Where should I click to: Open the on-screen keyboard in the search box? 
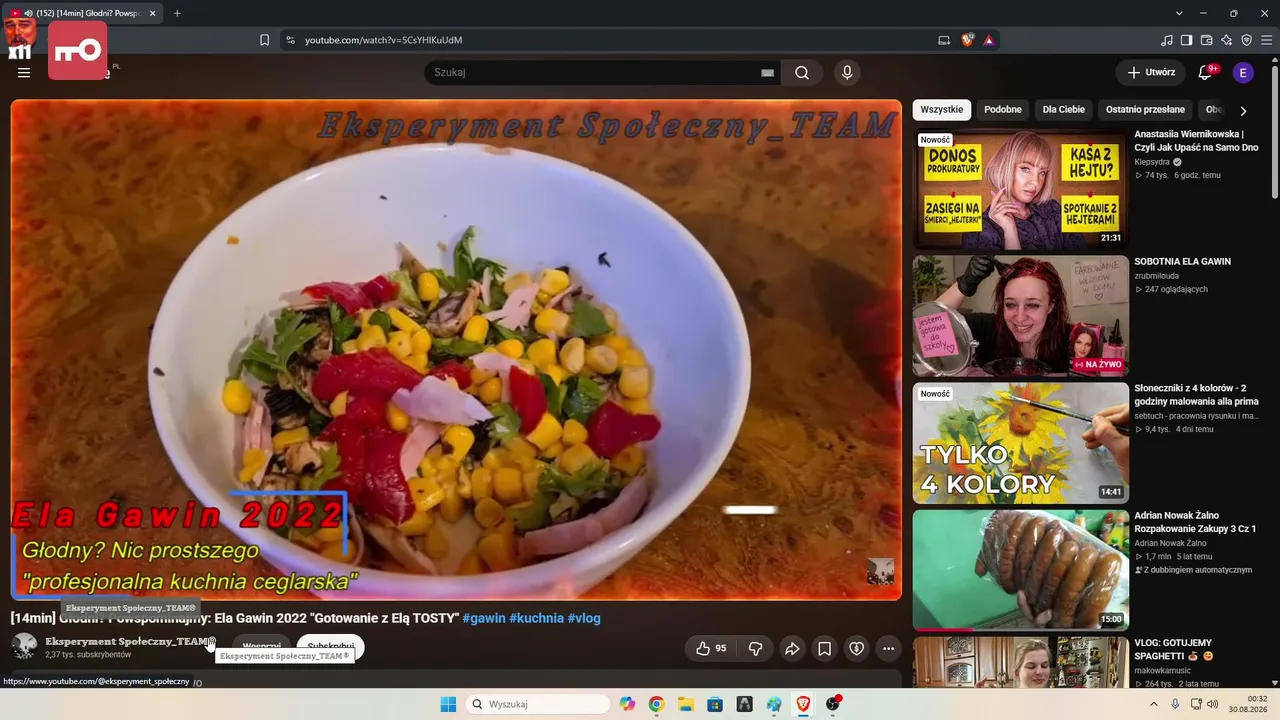pyautogui.click(x=768, y=73)
